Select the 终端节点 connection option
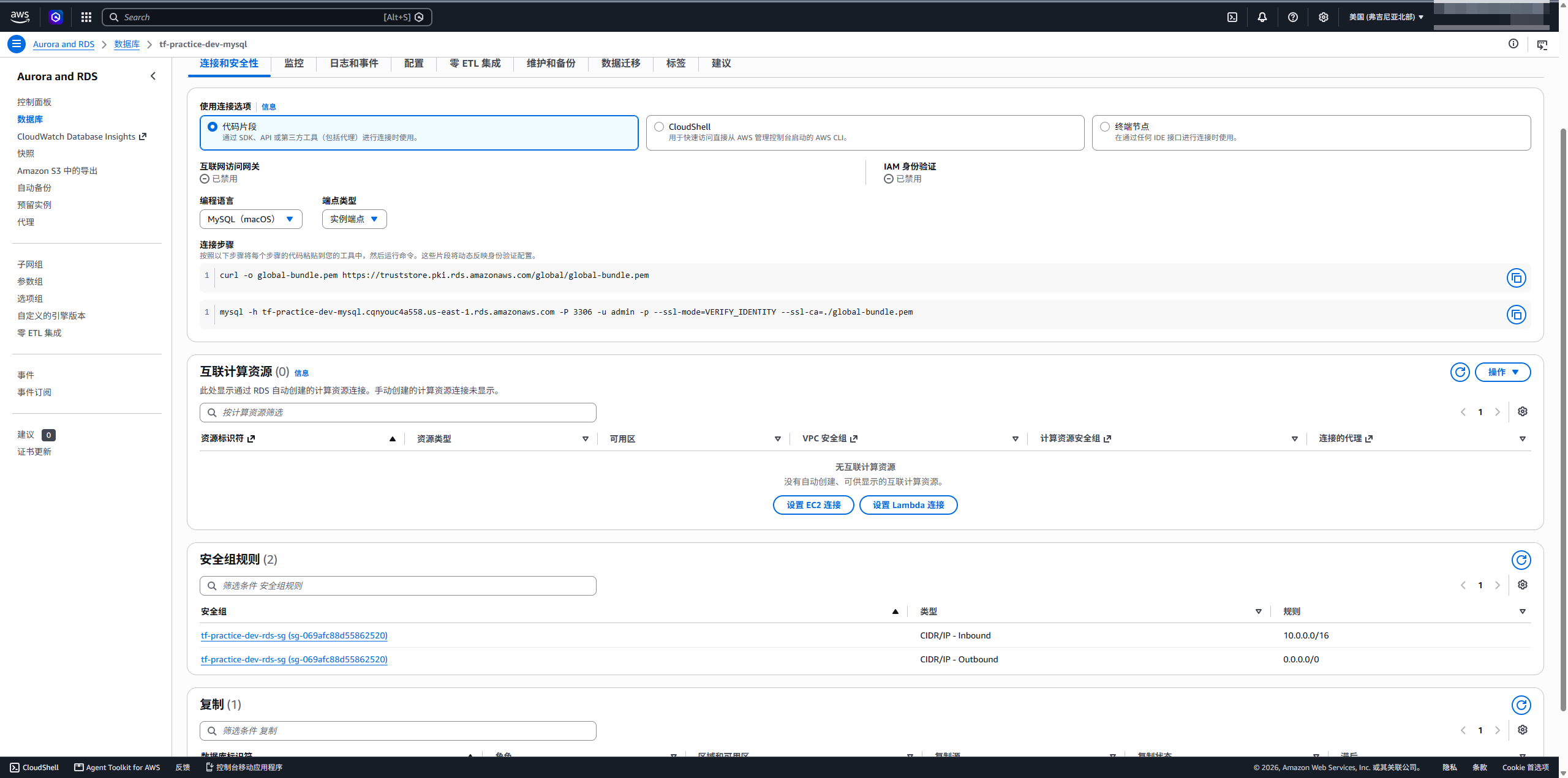The image size is (1568, 778). tap(1311, 133)
